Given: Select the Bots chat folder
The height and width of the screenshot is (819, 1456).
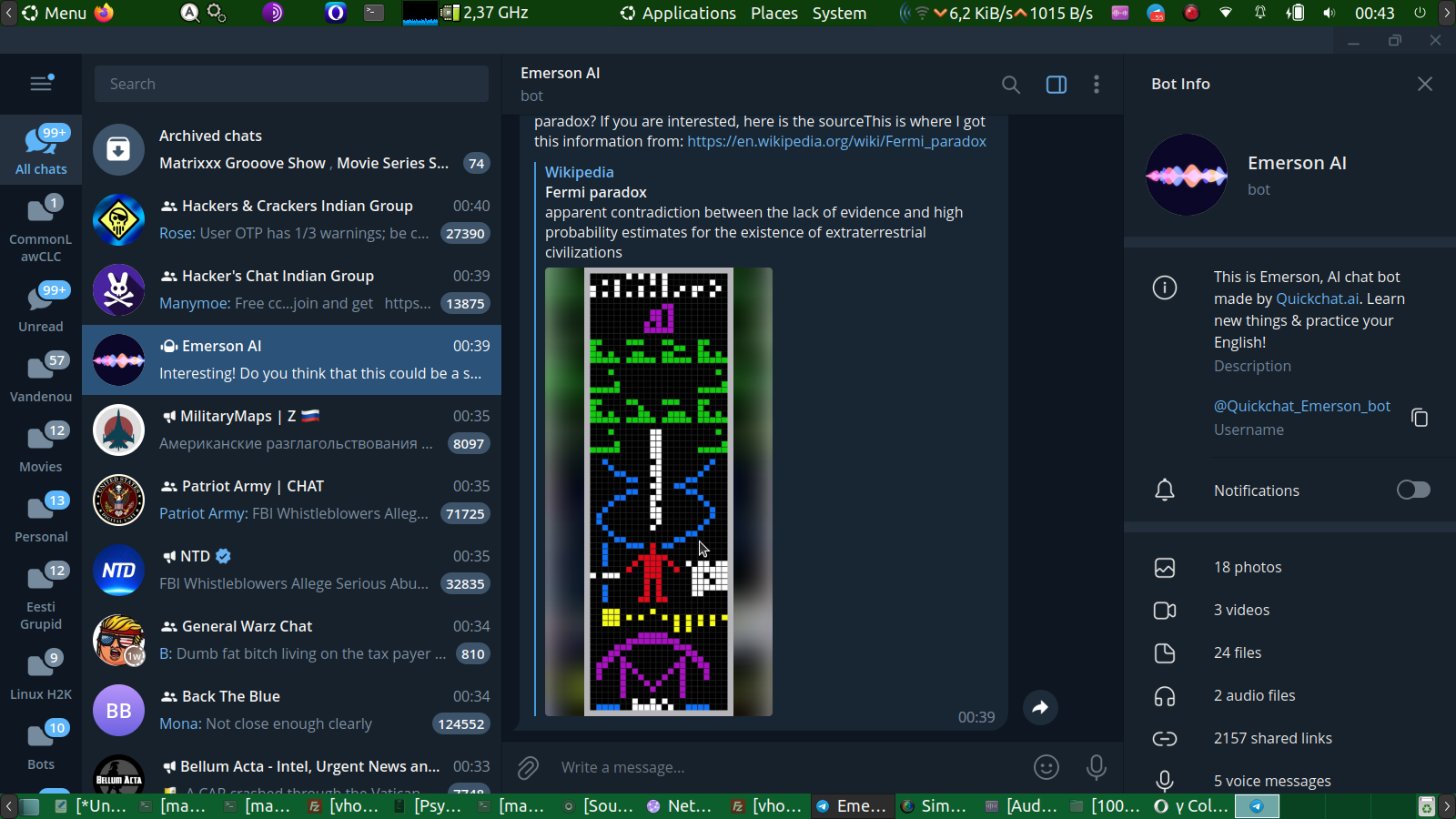Looking at the screenshot, I should tap(41, 743).
